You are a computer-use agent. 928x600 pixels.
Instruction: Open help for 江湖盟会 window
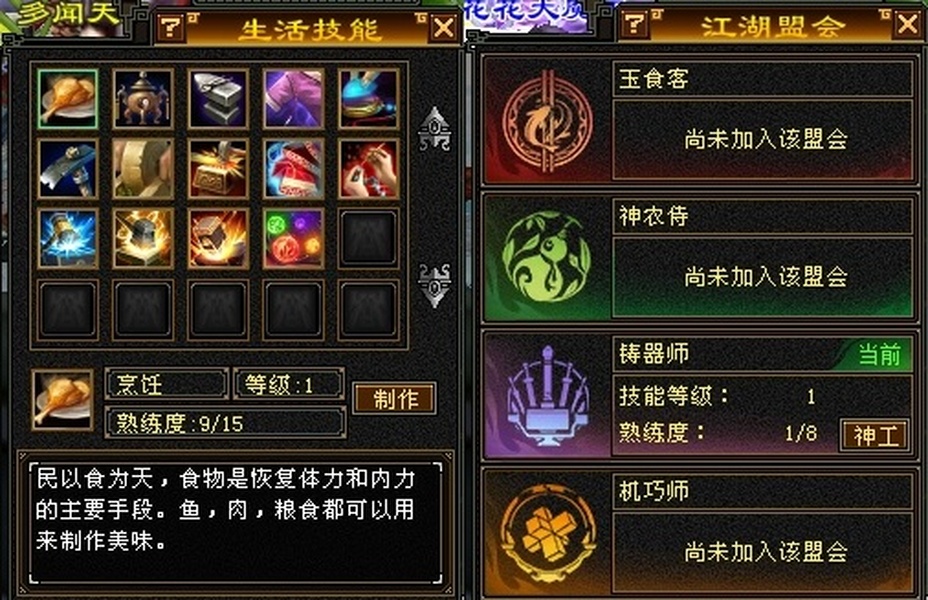(x=634, y=24)
